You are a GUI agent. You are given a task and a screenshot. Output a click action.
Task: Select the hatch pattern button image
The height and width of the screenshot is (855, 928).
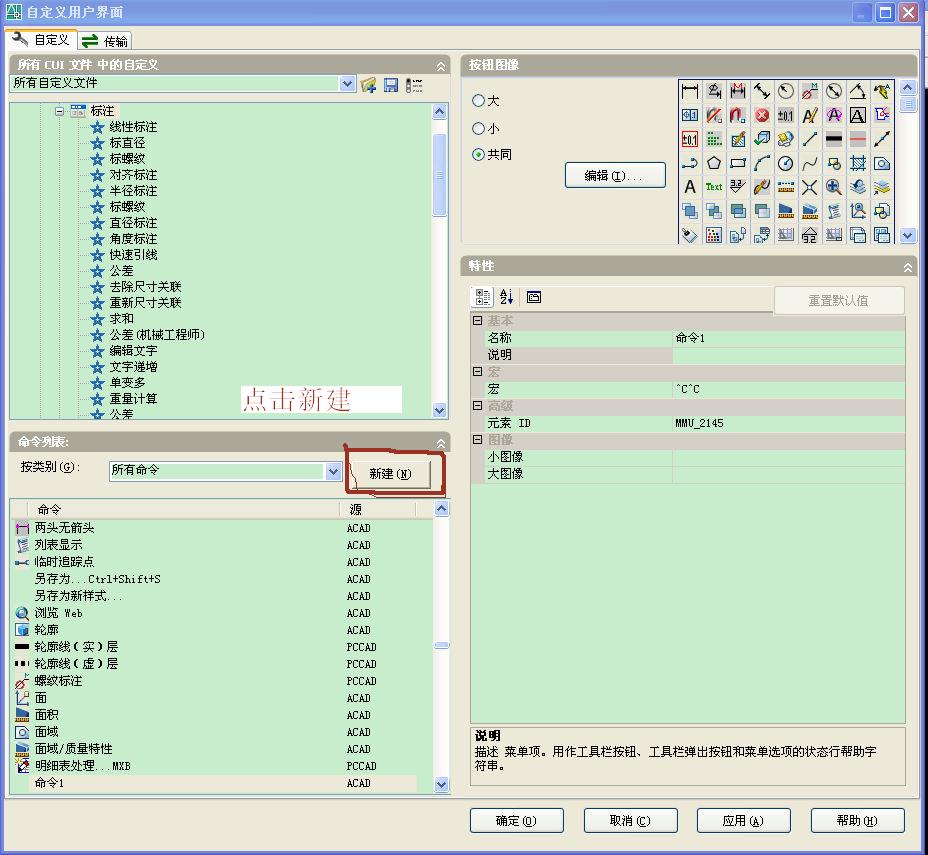pos(858,163)
